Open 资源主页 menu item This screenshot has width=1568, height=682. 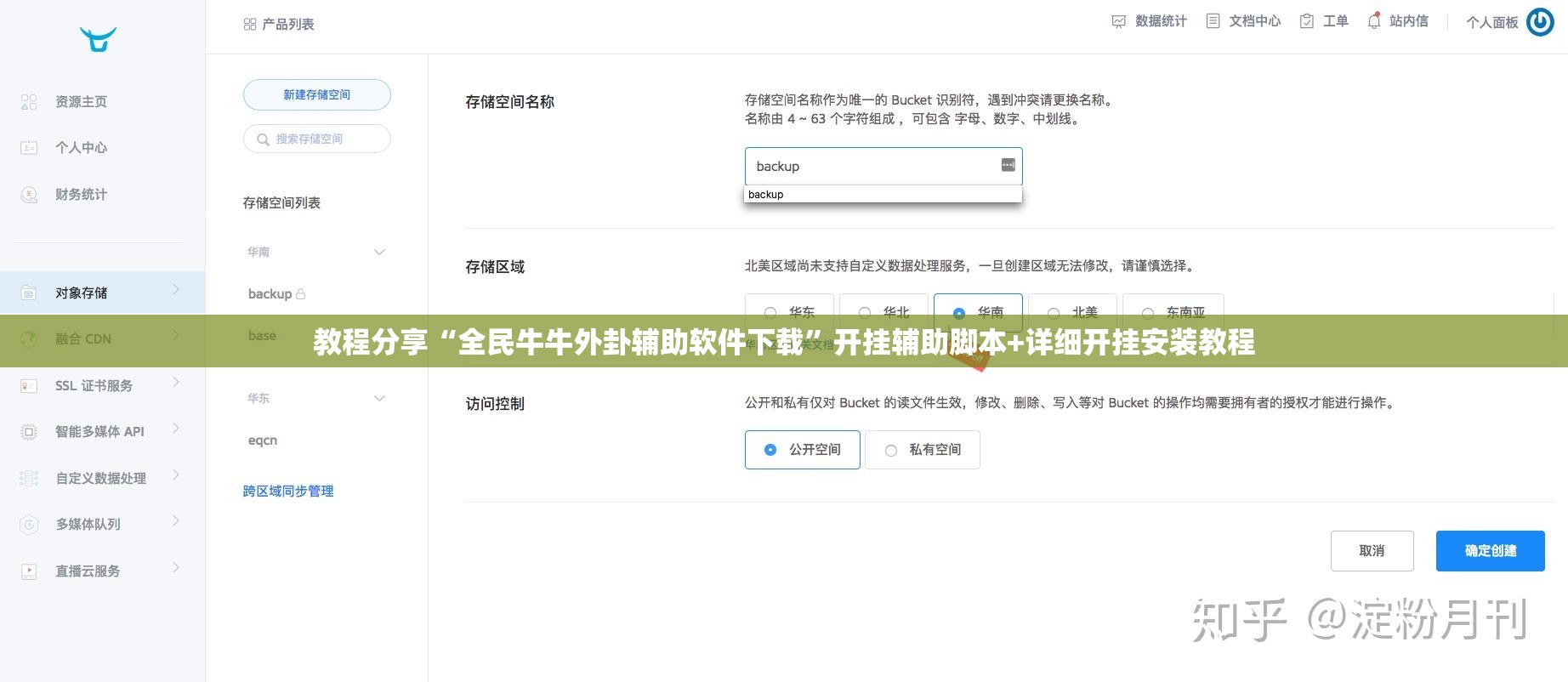[82, 102]
